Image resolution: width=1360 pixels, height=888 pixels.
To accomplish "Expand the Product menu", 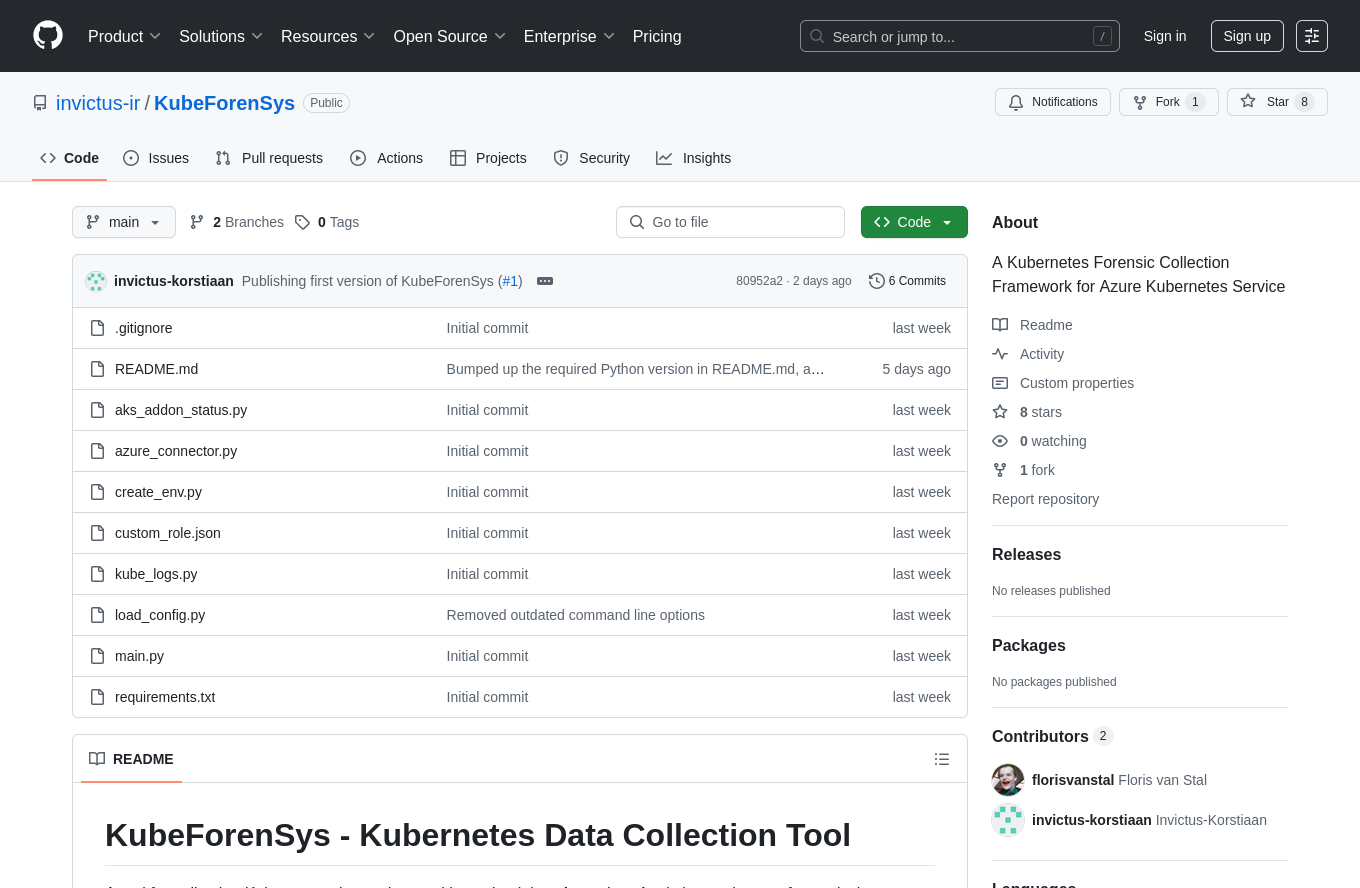I will pyautogui.click(x=125, y=36).
